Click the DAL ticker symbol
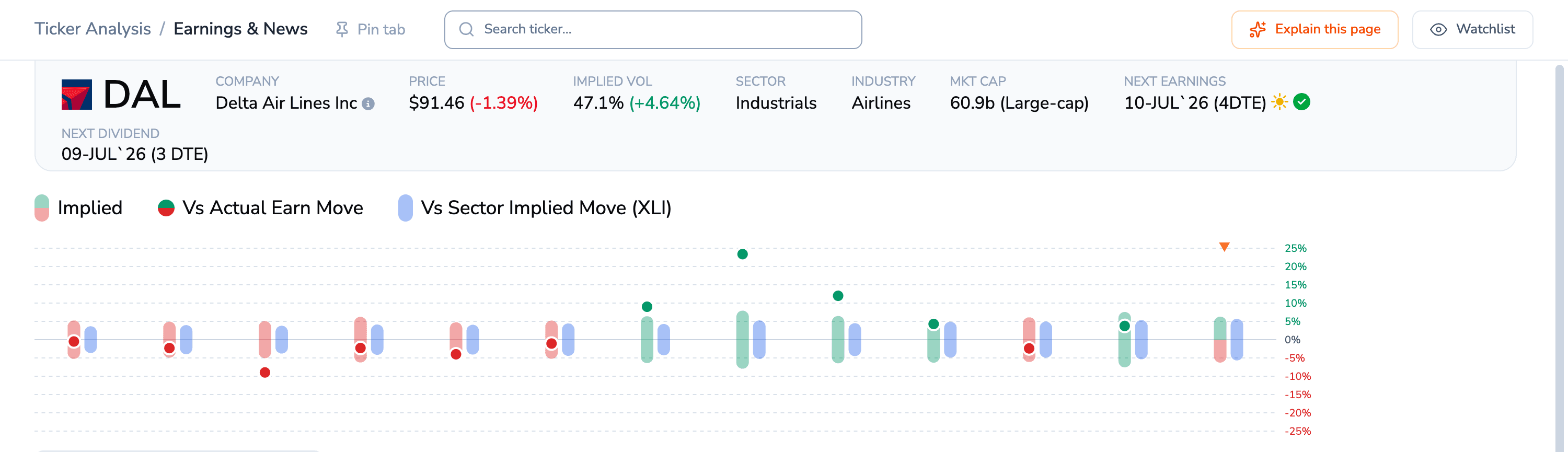Screen dimensions: 1568x452 pyautogui.click(x=142, y=95)
